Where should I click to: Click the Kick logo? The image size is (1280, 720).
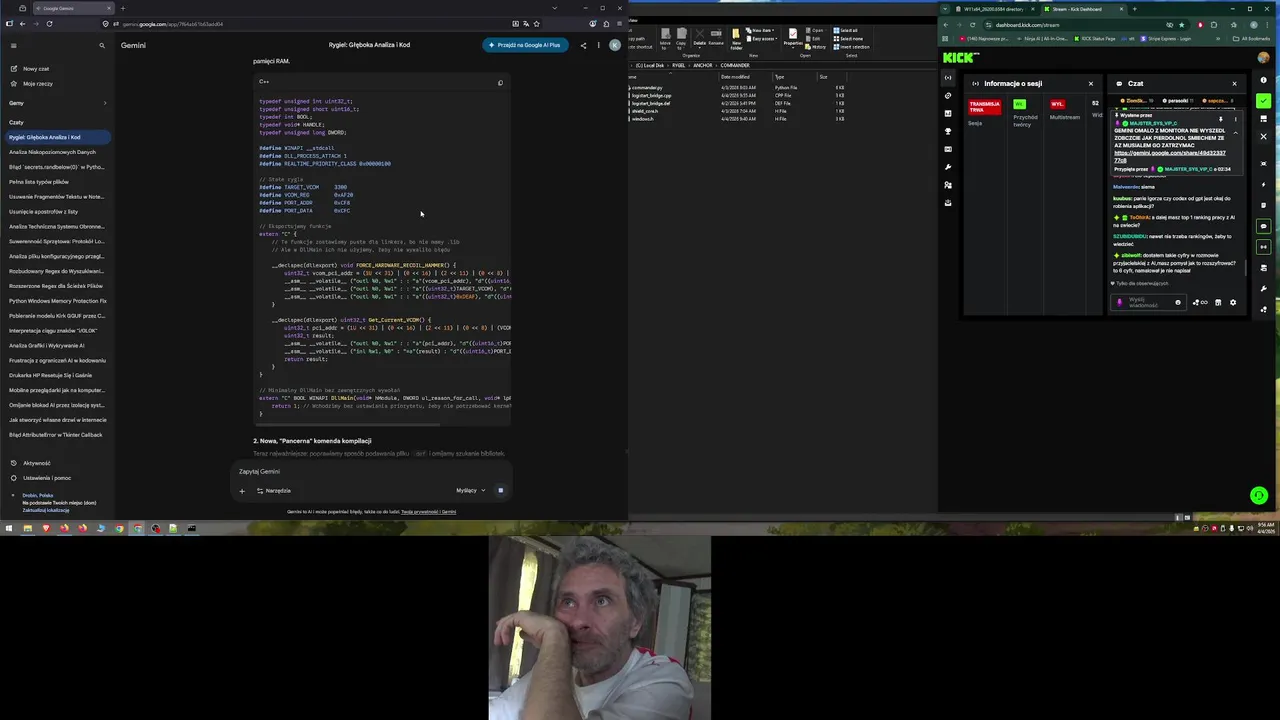(x=961, y=58)
